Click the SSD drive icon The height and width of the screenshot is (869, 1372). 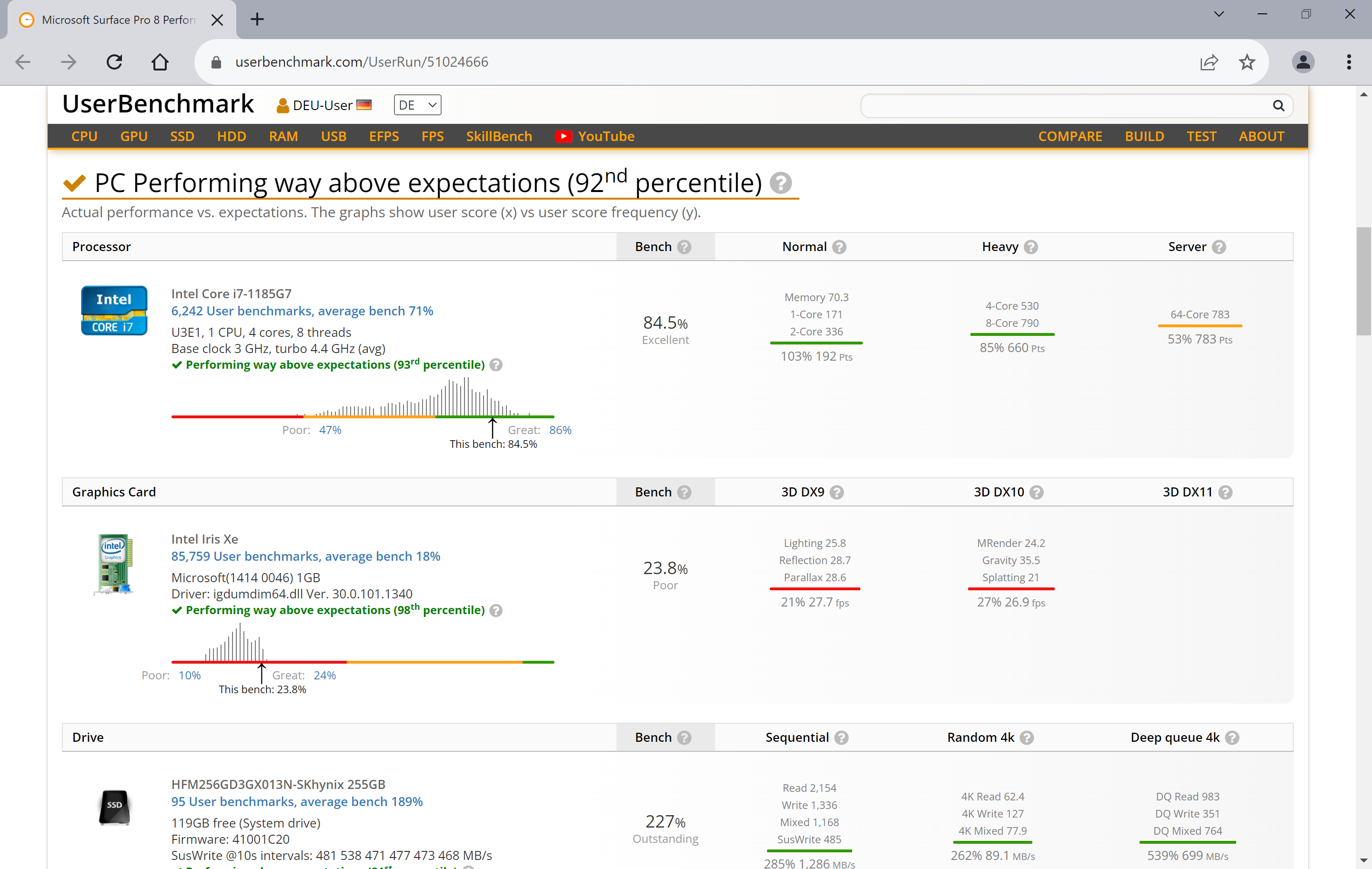114,806
